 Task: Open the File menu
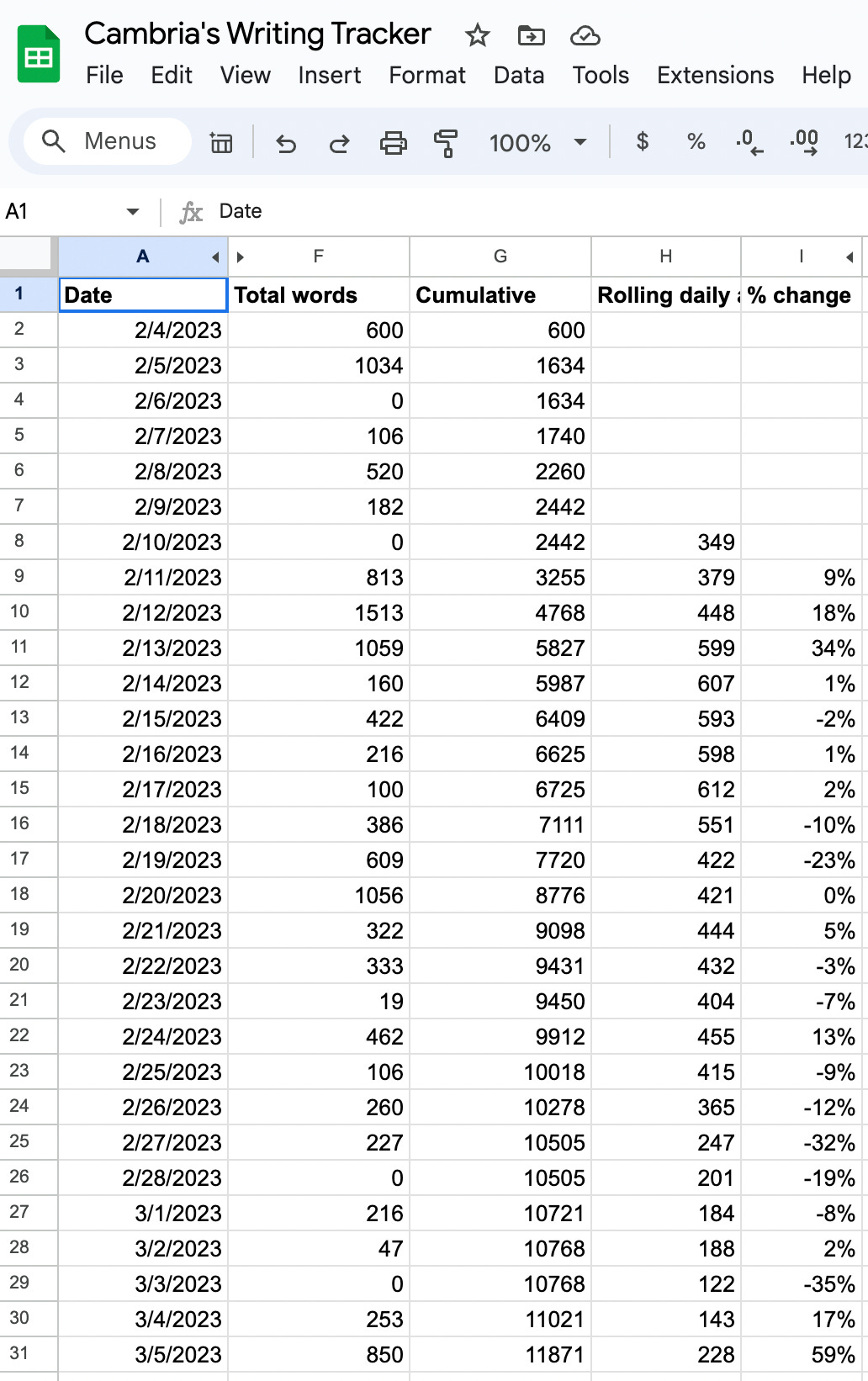click(104, 75)
